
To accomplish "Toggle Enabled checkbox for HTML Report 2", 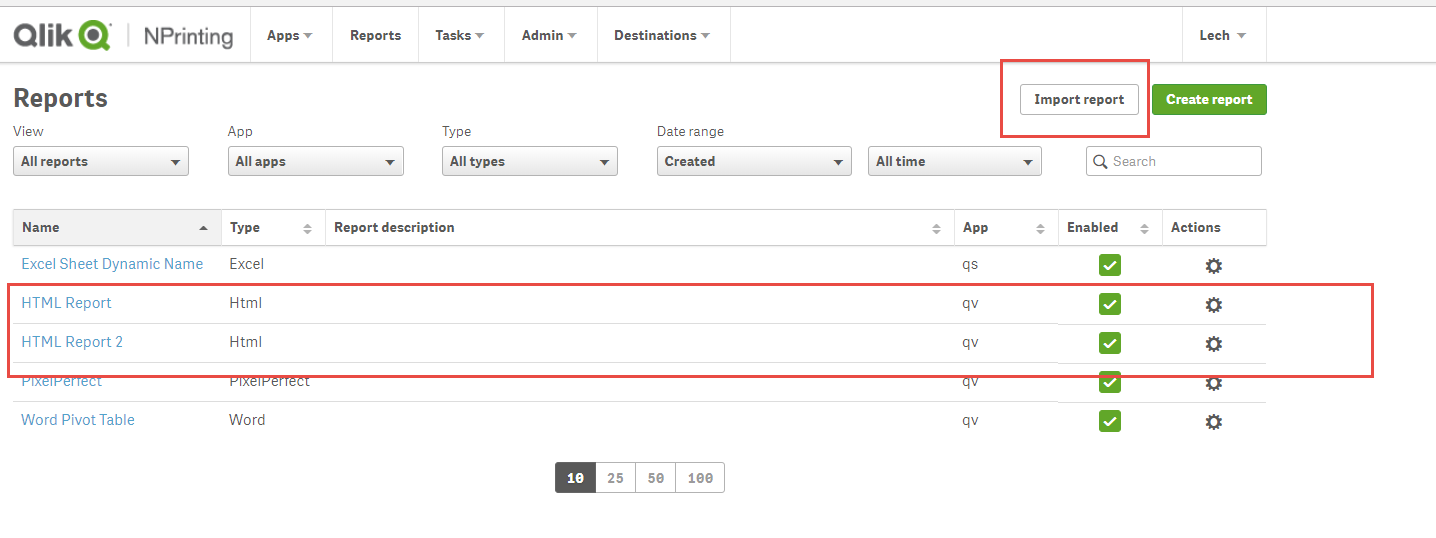I will click(1110, 343).
